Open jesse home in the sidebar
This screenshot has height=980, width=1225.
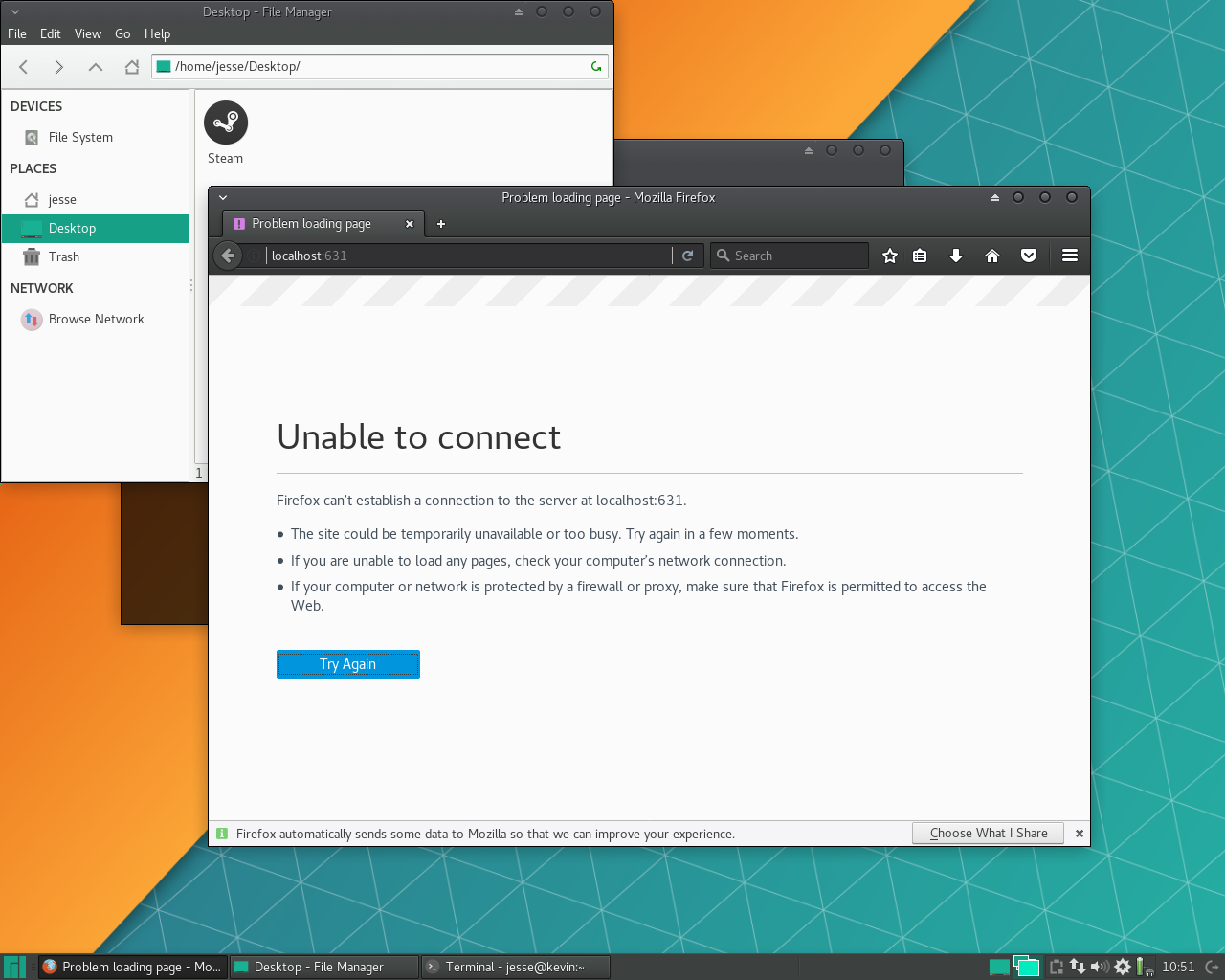click(x=96, y=200)
